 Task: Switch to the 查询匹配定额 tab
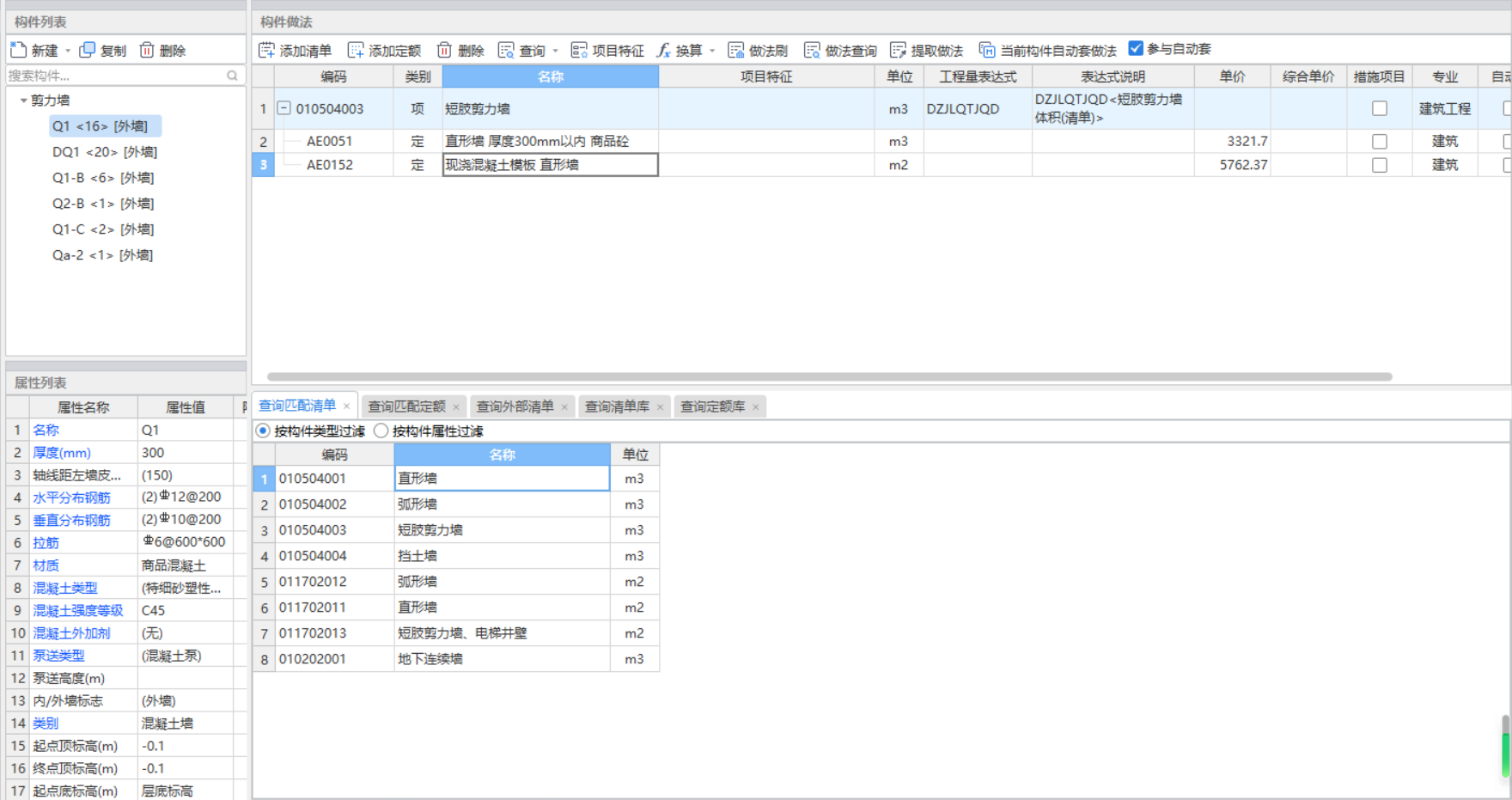(x=406, y=406)
